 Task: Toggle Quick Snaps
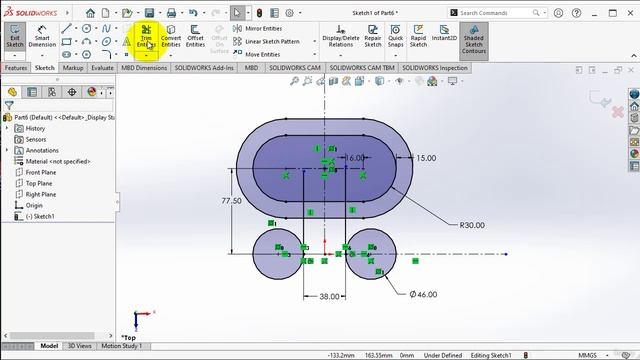(x=395, y=36)
